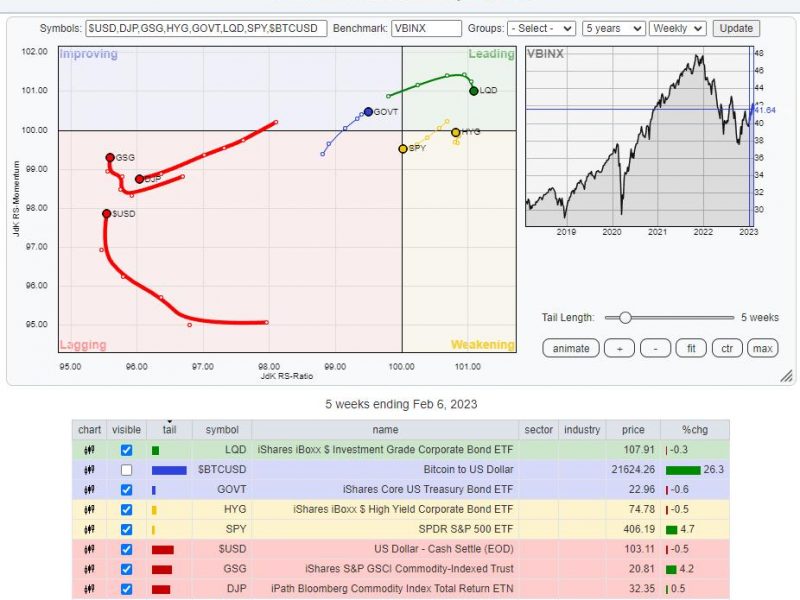
Task: Open the chart icon for SPY row
Action: tap(89, 530)
